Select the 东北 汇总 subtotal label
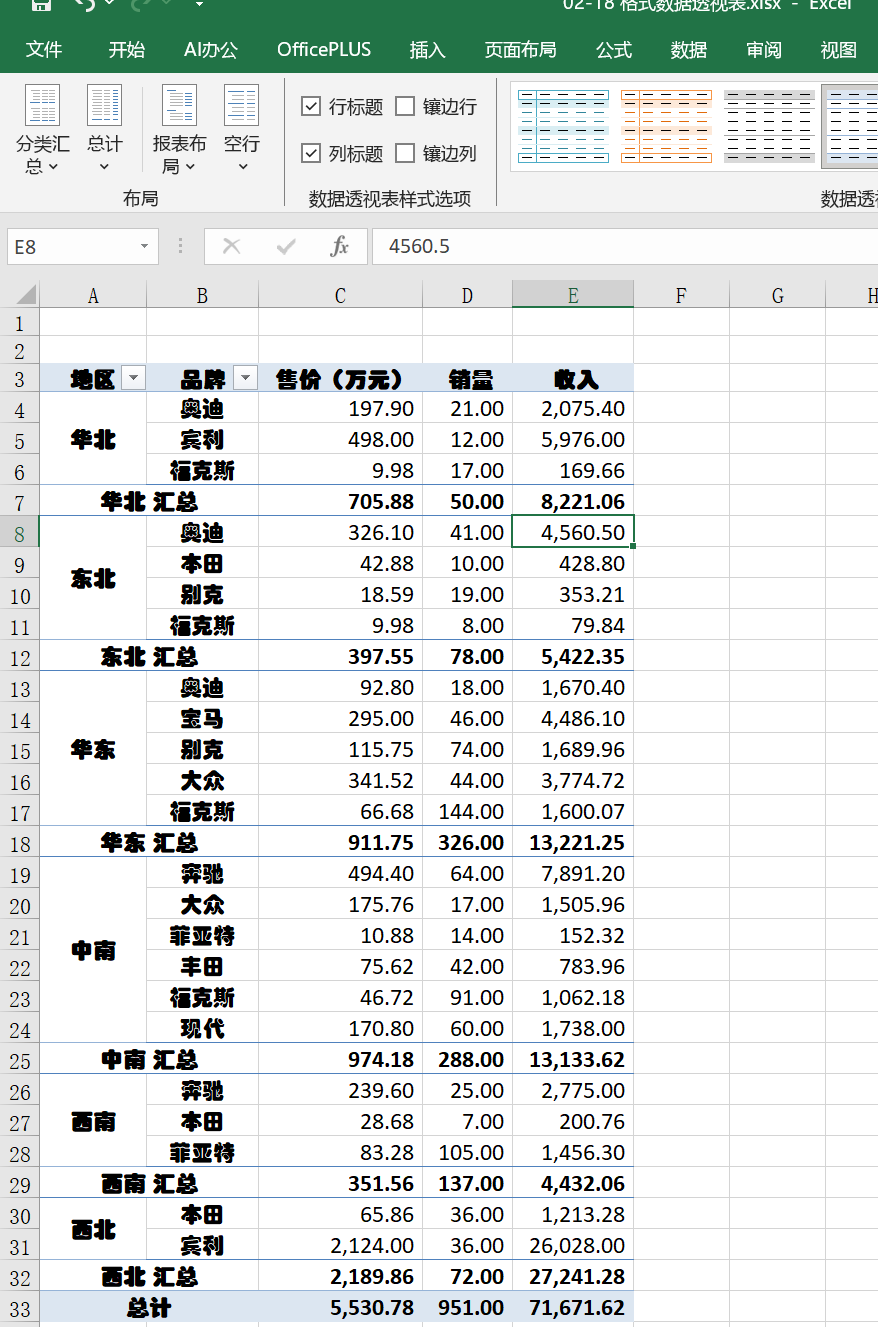Screen dimensions: 878x1327 coord(149,656)
